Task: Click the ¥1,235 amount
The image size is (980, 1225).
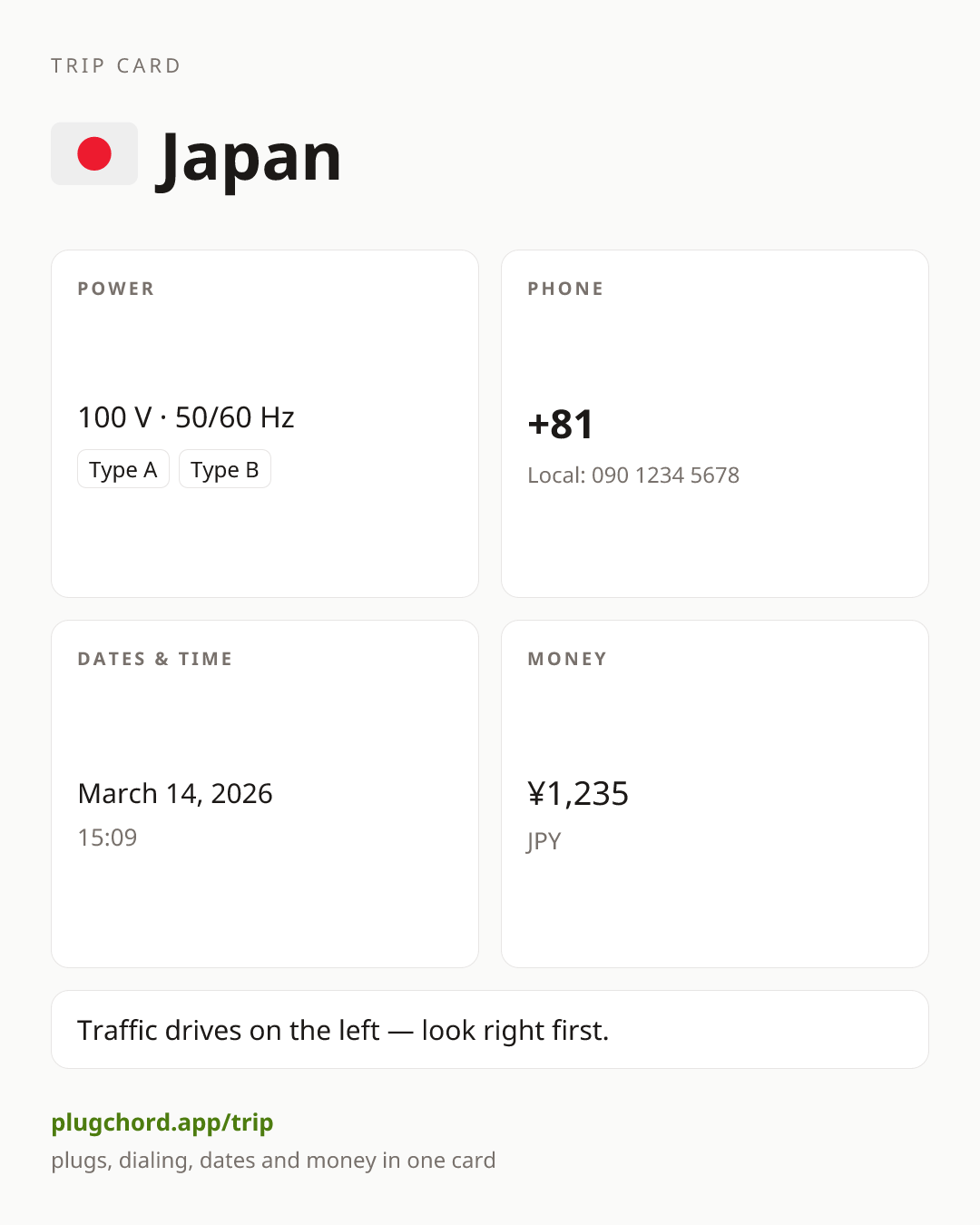Action: [x=578, y=793]
